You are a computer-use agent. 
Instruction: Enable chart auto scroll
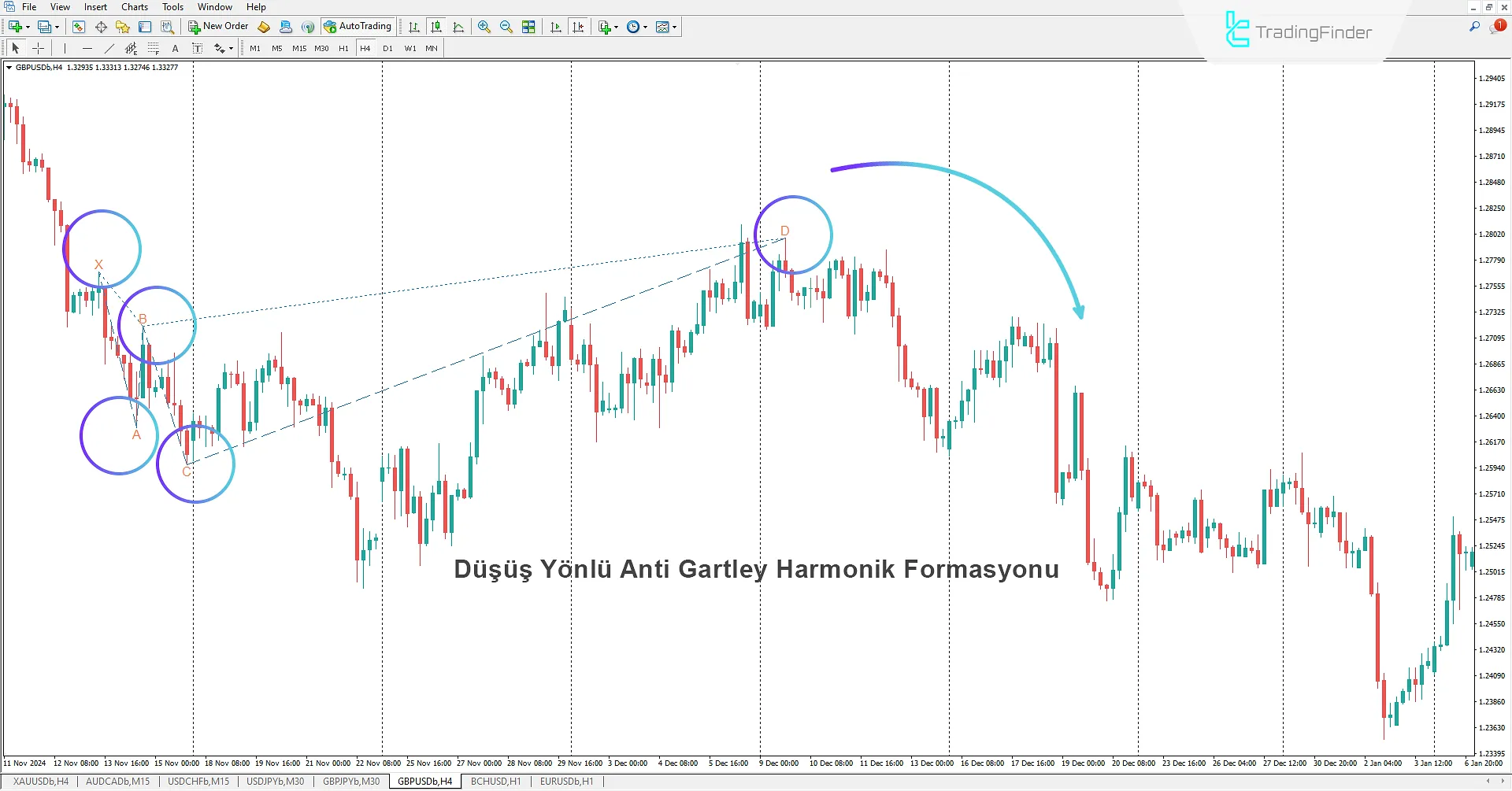(555, 26)
